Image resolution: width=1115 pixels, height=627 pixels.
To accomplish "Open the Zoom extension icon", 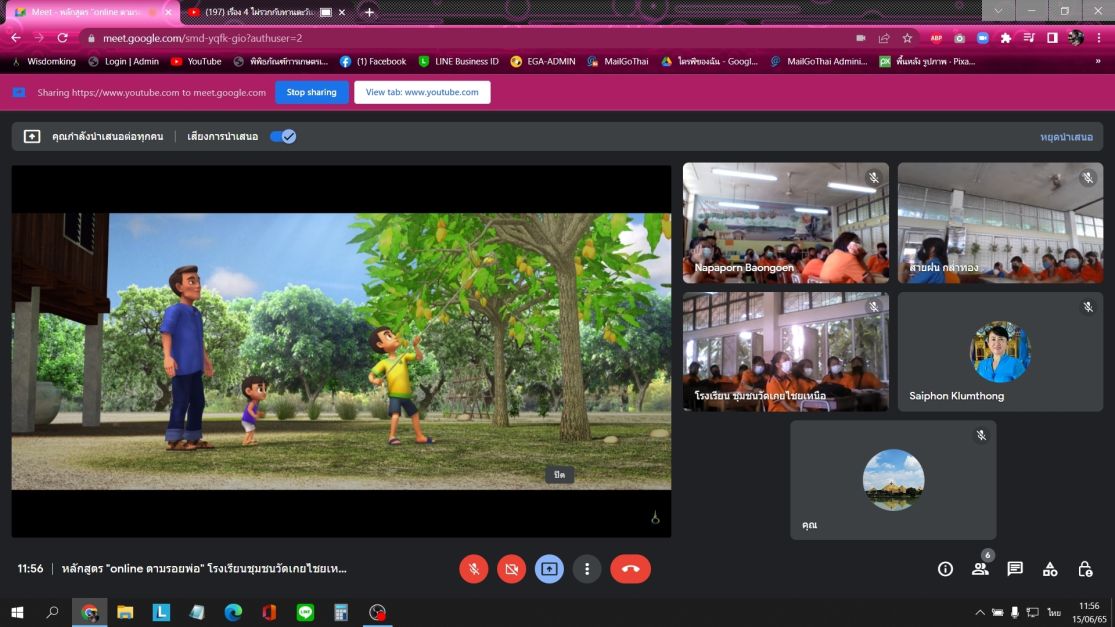I will [x=983, y=38].
